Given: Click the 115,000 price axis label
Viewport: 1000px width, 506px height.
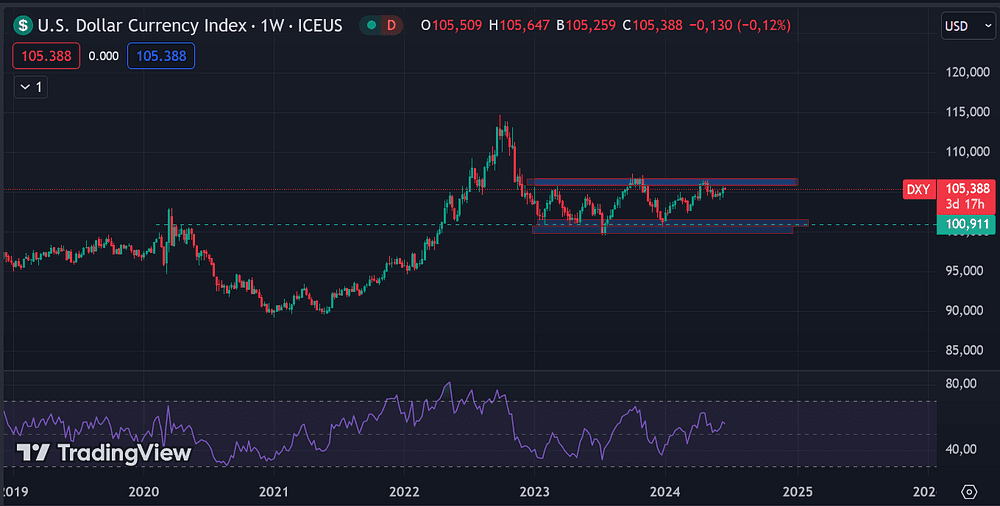Looking at the screenshot, I should point(967,112).
